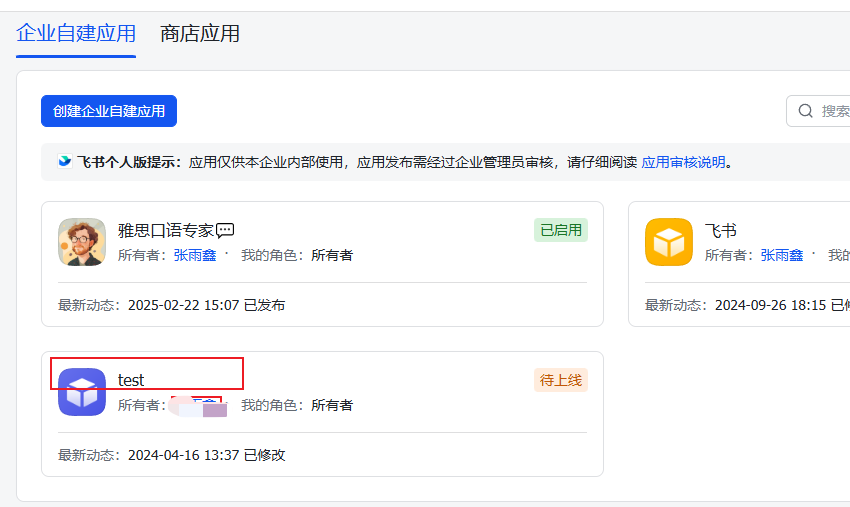Click the Feishu logo in the tip banner
850x507 pixels.
(65, 162)
